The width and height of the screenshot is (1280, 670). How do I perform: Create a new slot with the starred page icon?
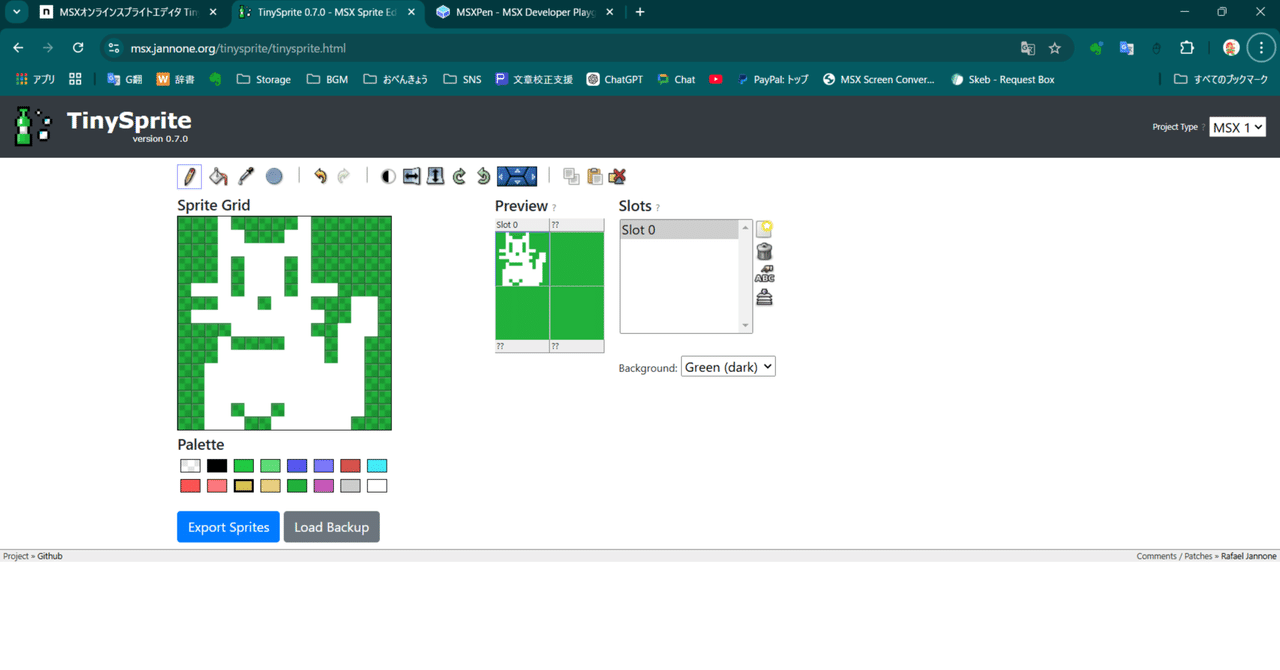click(764, 228)
